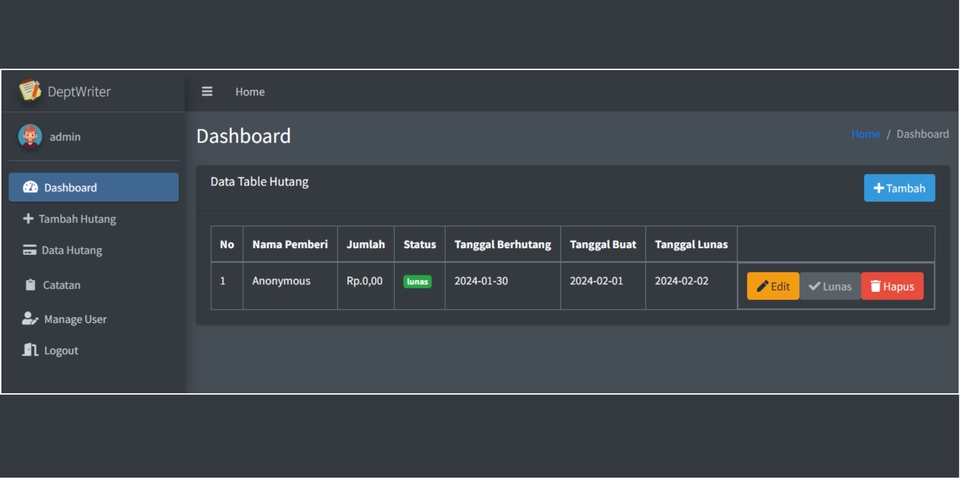Viewport: 960px width, 480px height.
Task: Click the Dashboard breadcrumb text
Action: coord(922,134)
